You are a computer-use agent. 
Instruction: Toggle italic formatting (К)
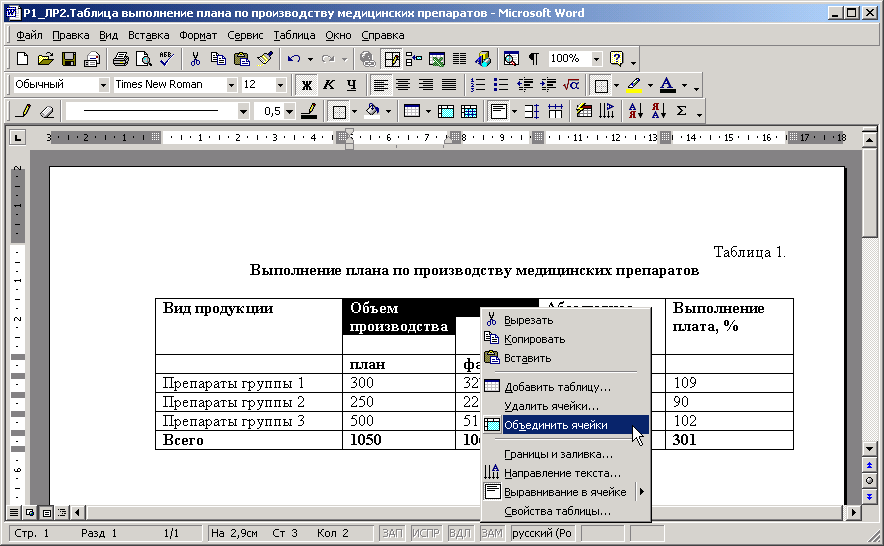coord(330,85)
